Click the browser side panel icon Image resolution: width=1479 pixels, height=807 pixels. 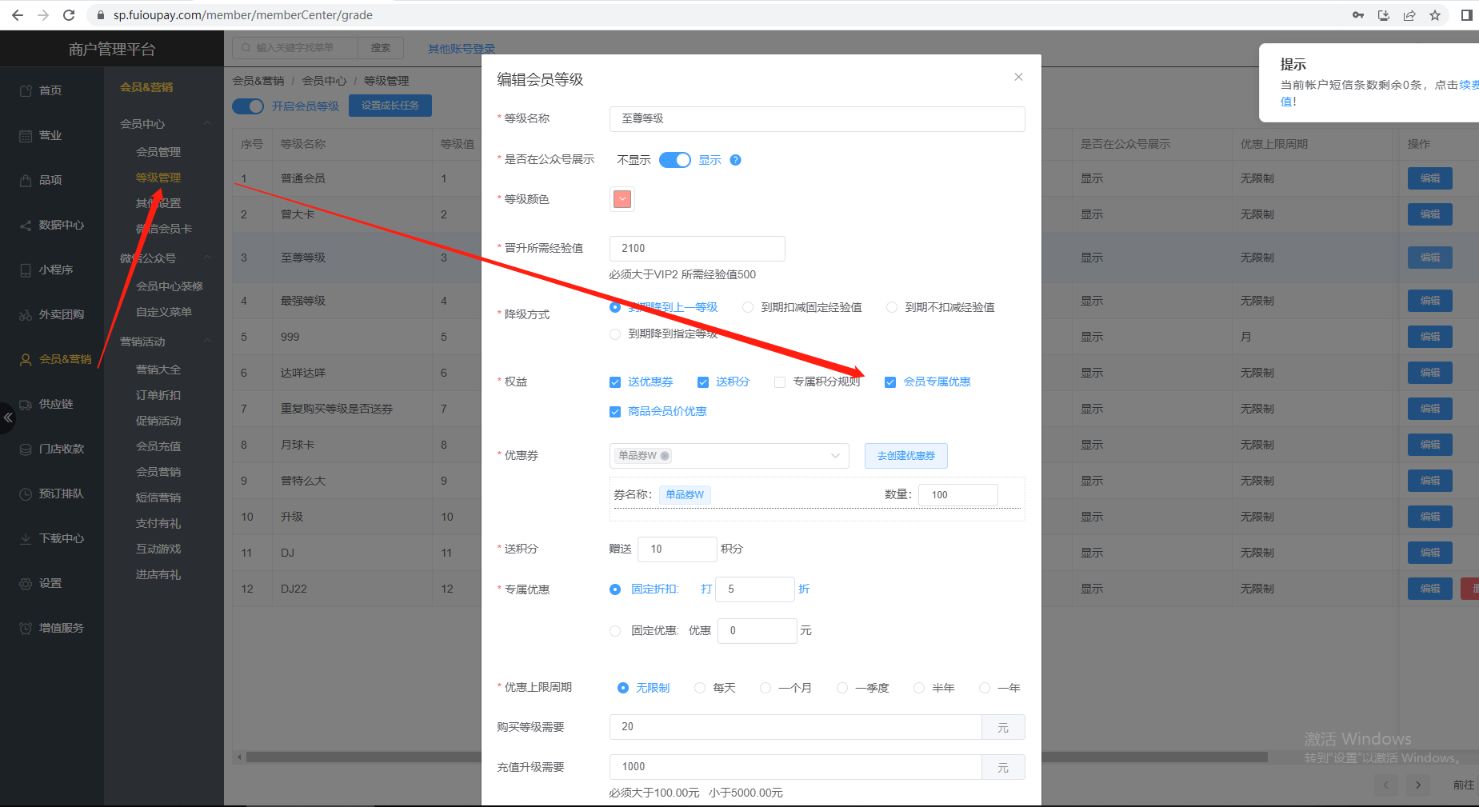(x=1467, y=15)
